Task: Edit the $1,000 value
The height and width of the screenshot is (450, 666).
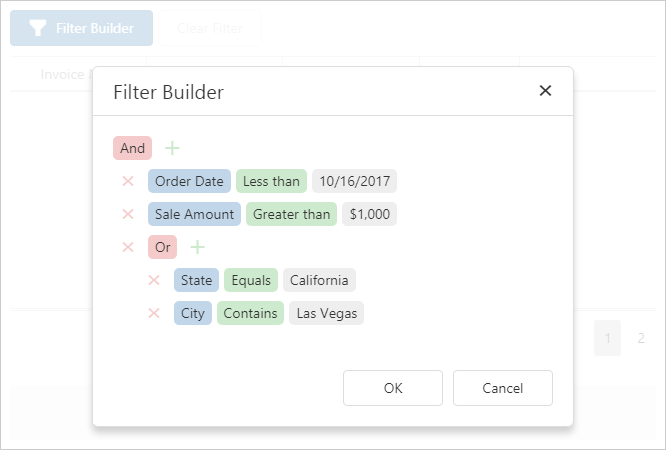Action: [x=369, y=214]
